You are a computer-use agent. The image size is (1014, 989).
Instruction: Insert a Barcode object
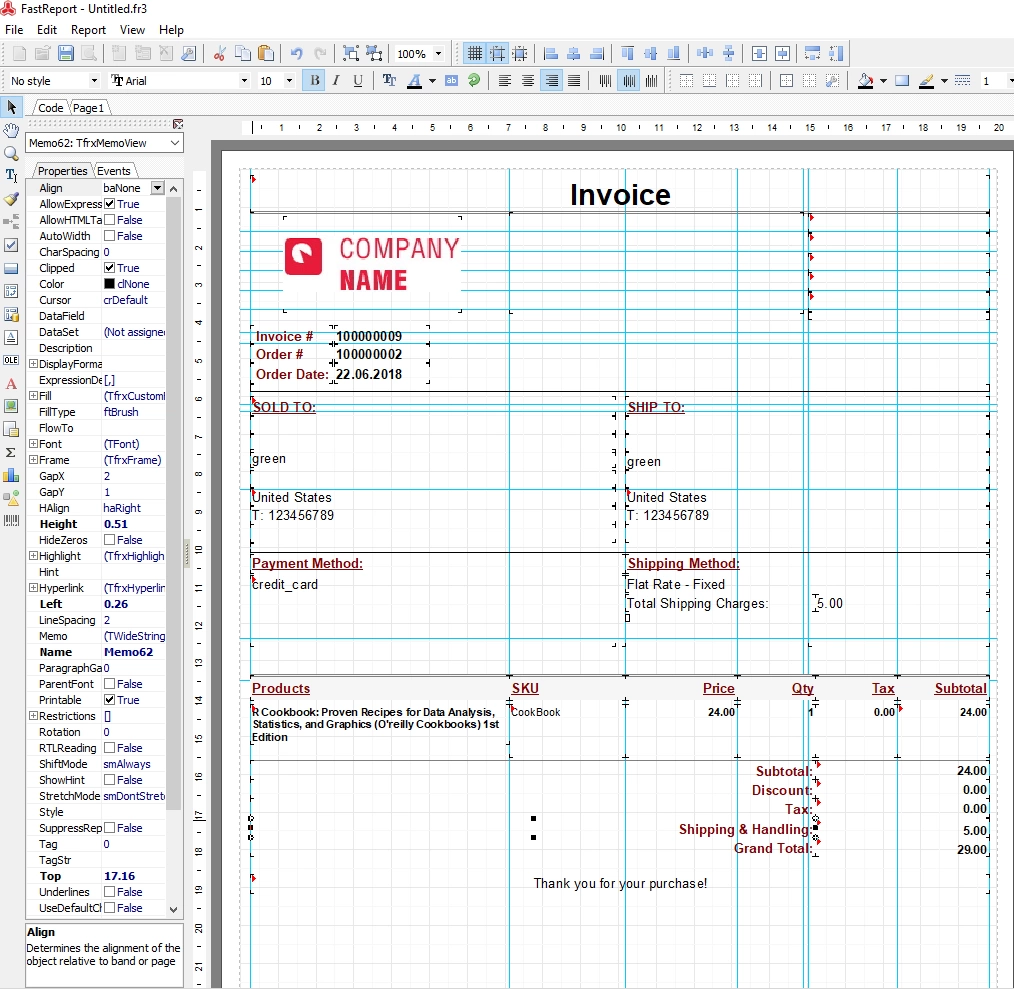click(11, 521)
